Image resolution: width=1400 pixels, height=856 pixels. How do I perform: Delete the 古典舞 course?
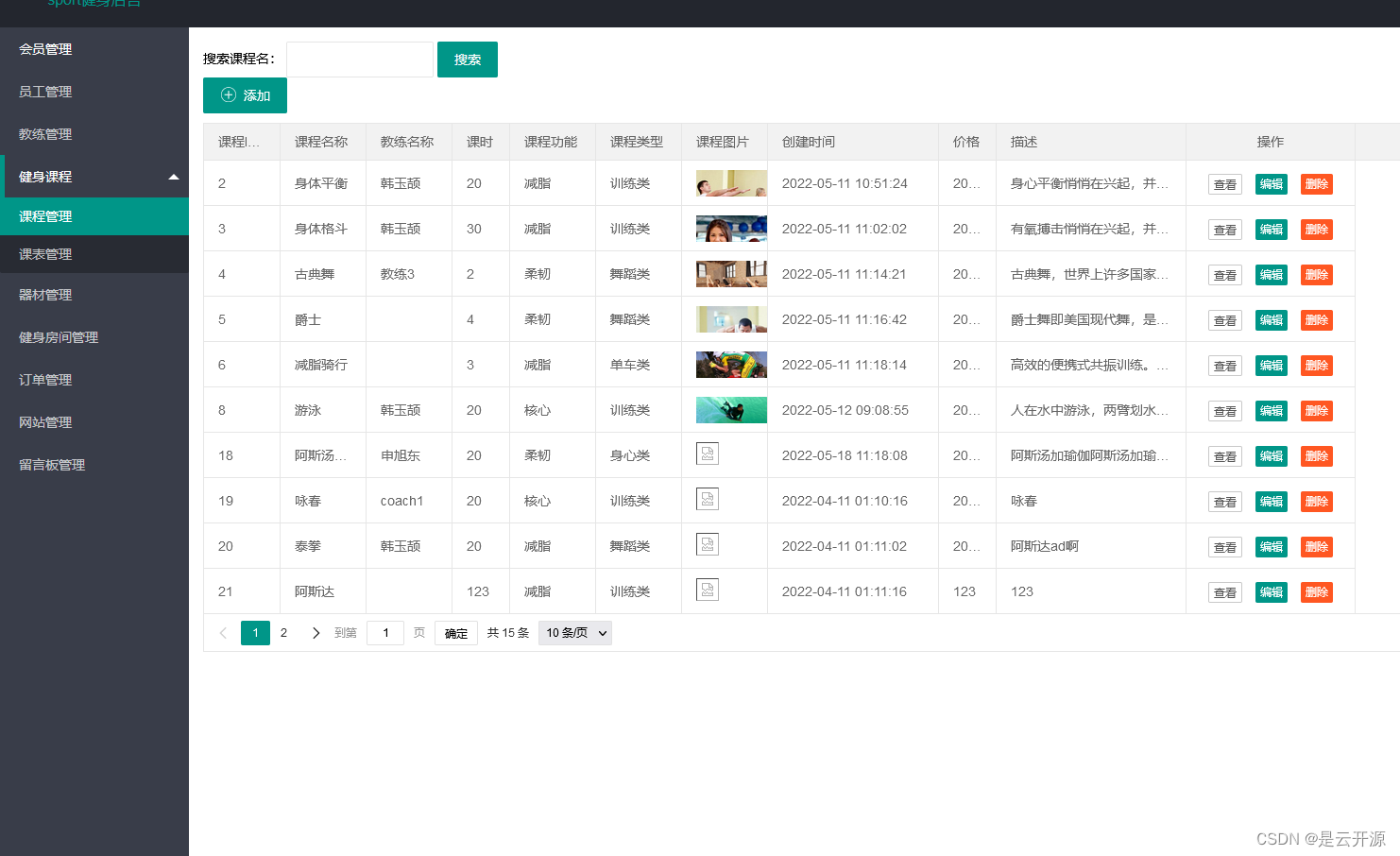coord(1317,275)
